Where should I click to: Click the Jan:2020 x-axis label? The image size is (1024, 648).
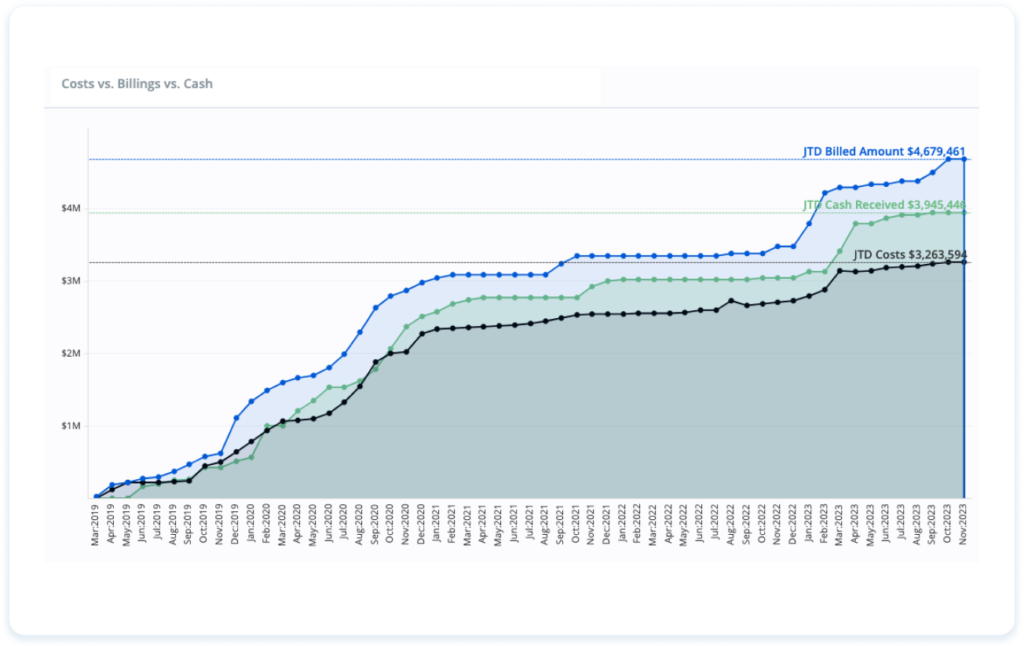click(250, 525)
